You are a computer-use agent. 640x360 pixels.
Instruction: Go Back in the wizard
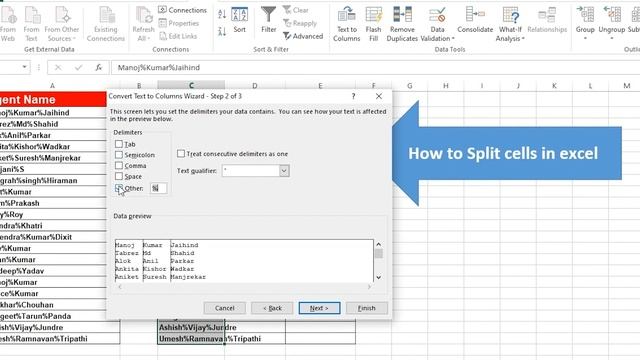[272, 308]
